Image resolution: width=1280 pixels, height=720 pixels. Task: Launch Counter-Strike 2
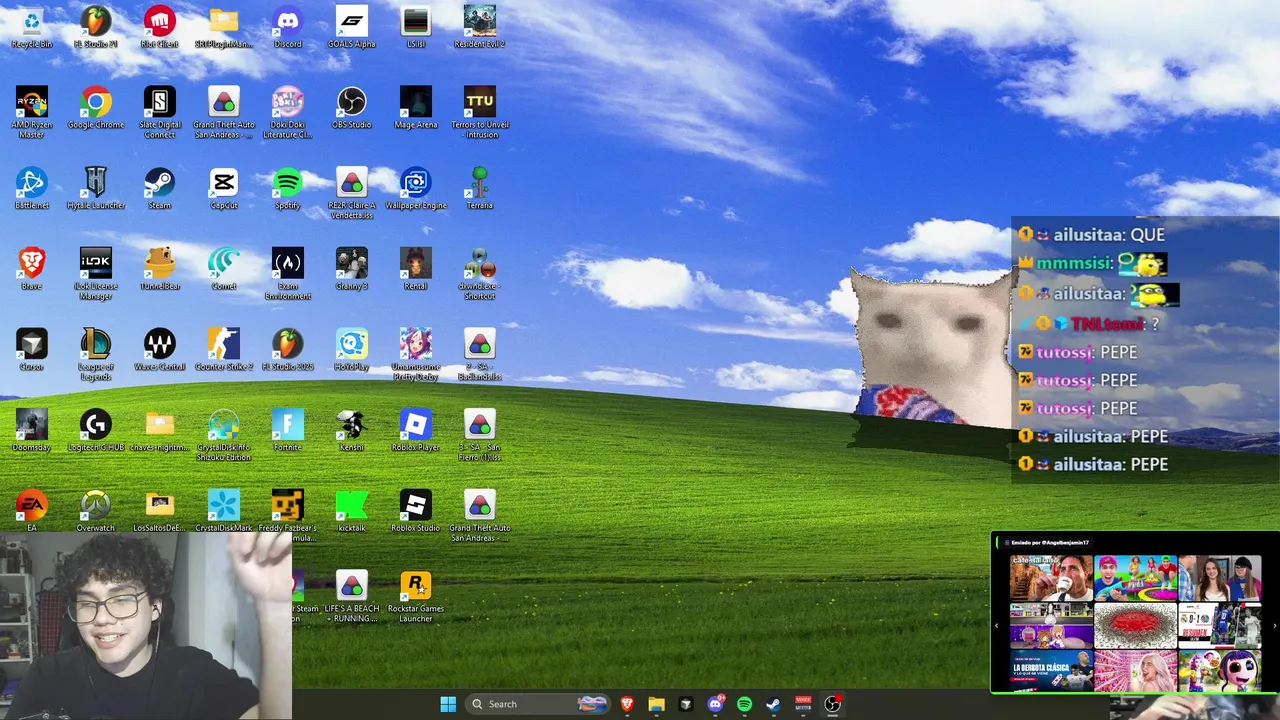(223, 350)
